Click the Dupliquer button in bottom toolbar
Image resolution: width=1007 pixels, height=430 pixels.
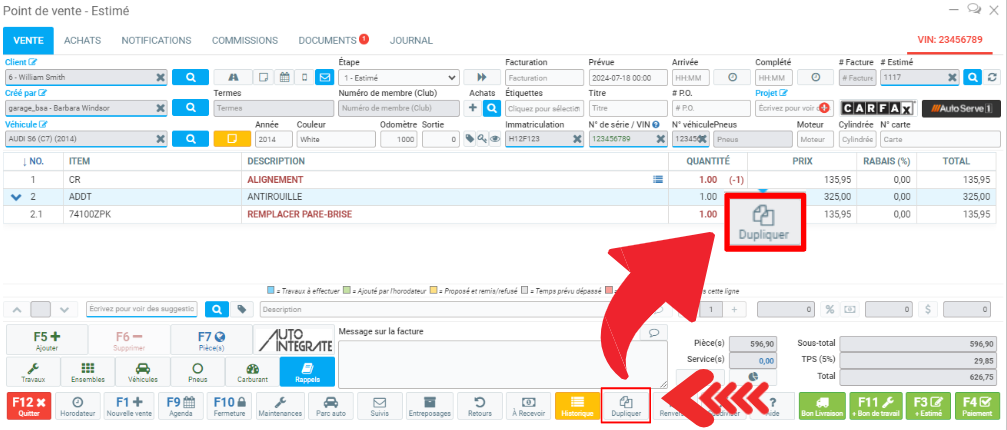[626, 406]
